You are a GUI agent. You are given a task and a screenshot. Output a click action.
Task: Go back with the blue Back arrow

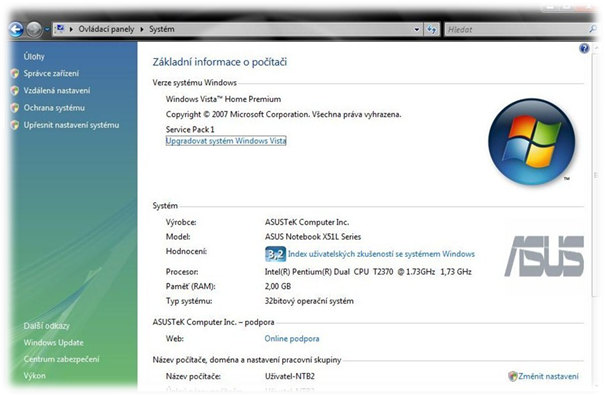17,29
